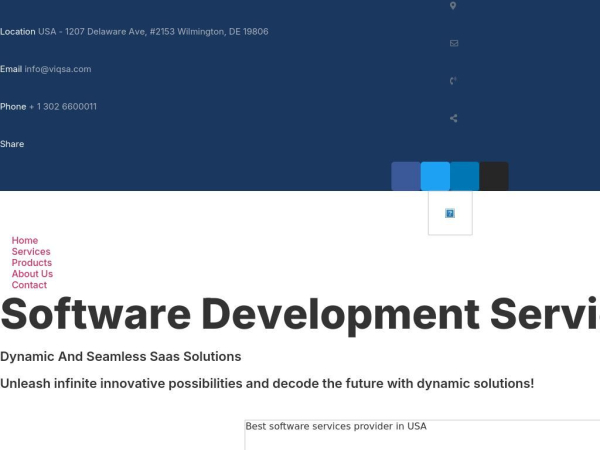Click the info@viqsa.com email address
Image resolution: width=600 pixels, height=450 pixels.
click(58, 69)
